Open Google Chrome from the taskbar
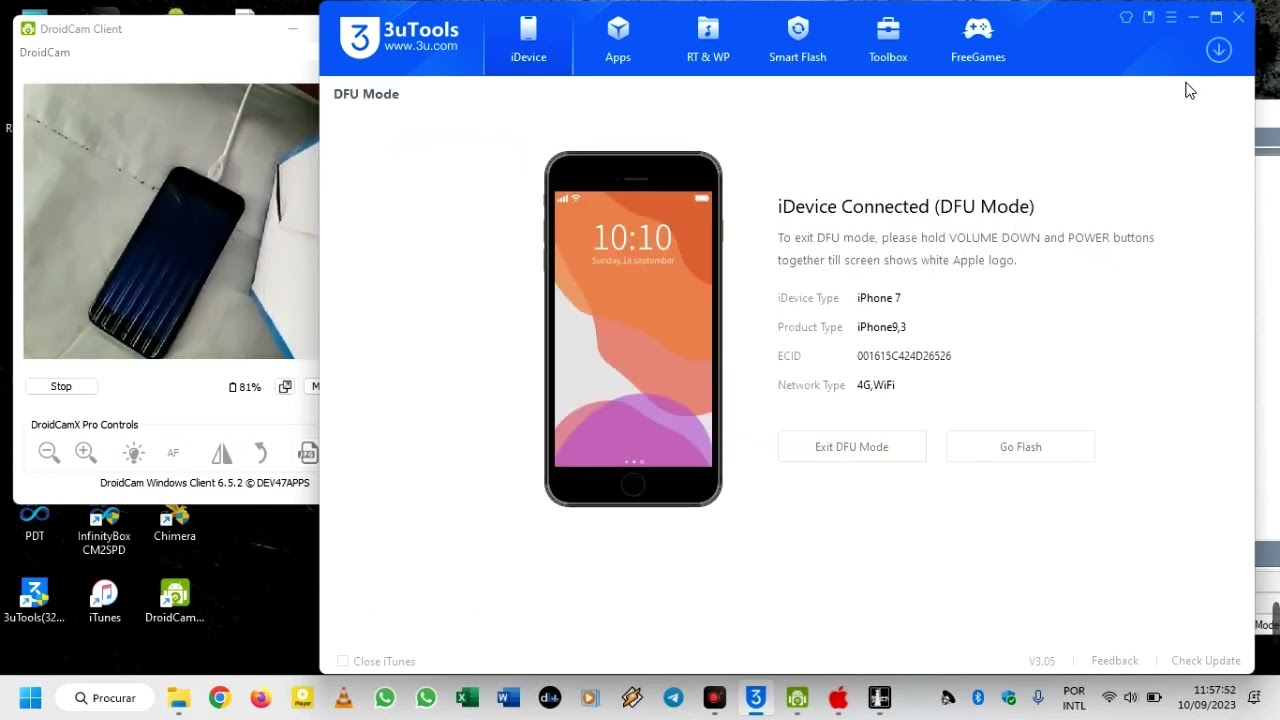 click(x=220, y=697)
